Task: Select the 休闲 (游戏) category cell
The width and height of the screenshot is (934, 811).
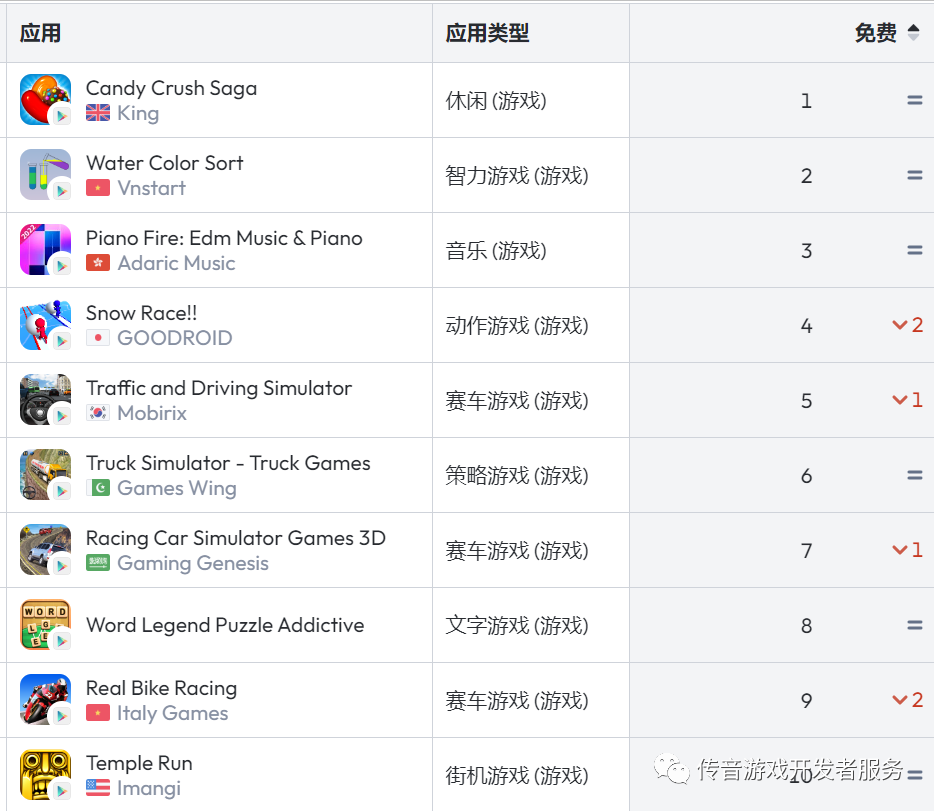Action: point(496,101)
